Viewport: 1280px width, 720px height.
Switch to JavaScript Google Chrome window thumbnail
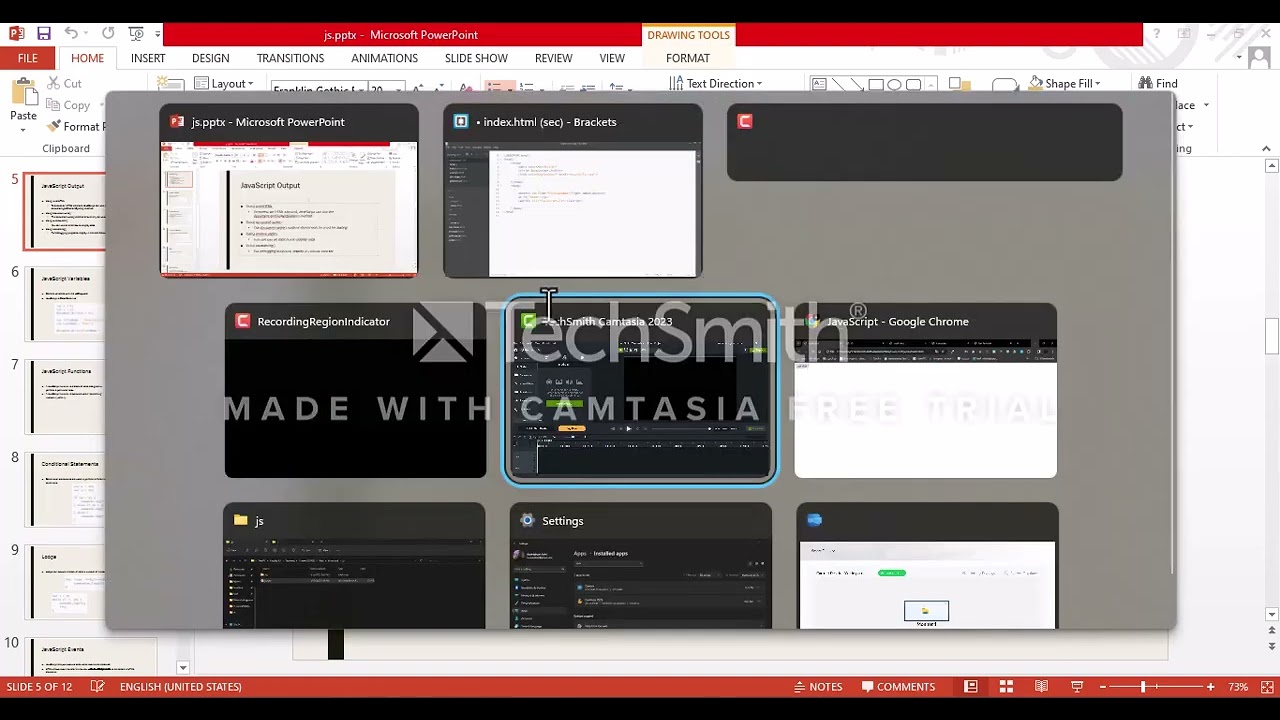[925, 390]
